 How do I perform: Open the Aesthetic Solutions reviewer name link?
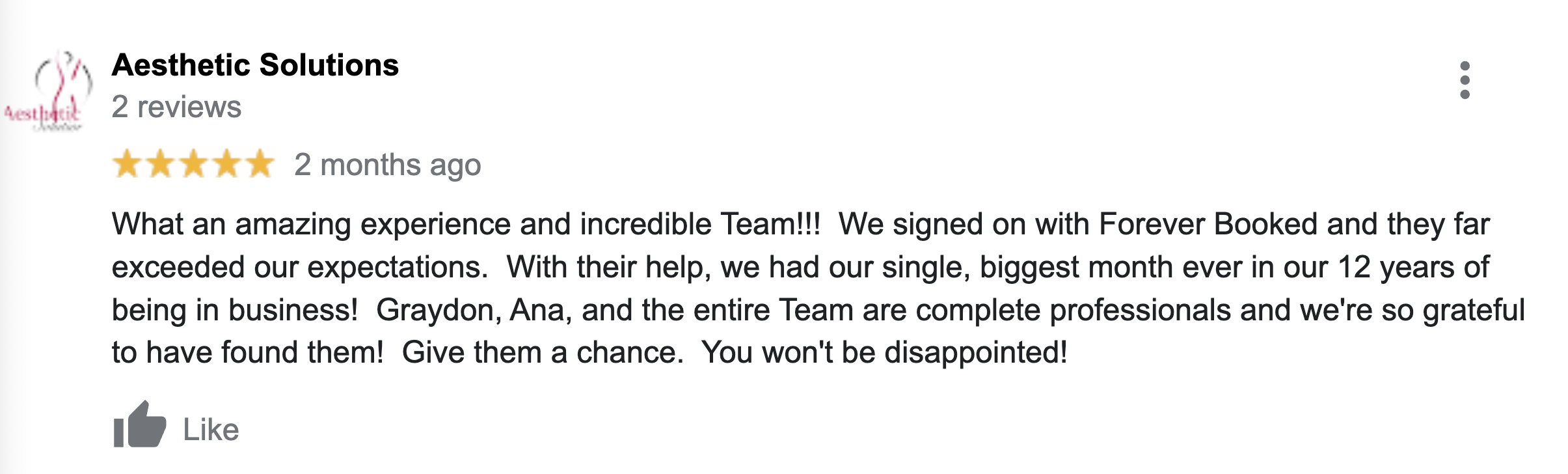pyautogui.click(x=255, y=65)
